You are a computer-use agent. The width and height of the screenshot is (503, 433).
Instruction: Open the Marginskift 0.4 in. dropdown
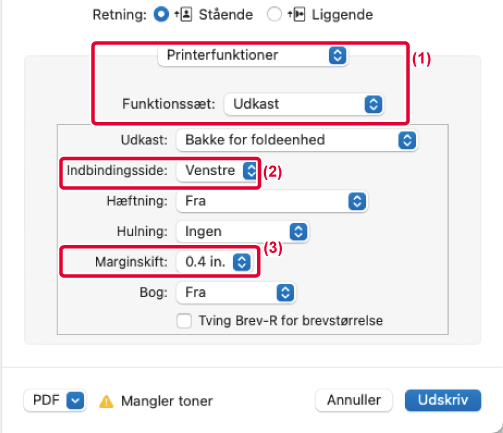pyautogui.click(x=214, y=262)
